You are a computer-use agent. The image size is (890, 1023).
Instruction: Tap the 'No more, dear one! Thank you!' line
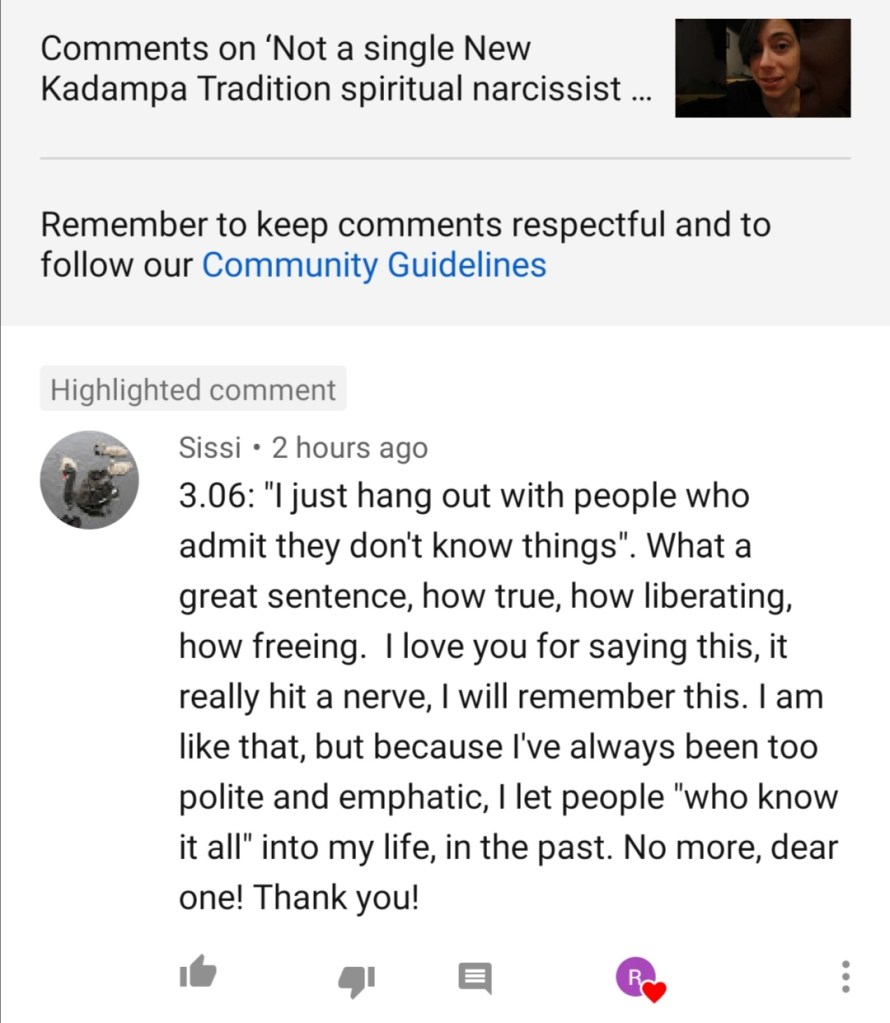coord(731,849)
